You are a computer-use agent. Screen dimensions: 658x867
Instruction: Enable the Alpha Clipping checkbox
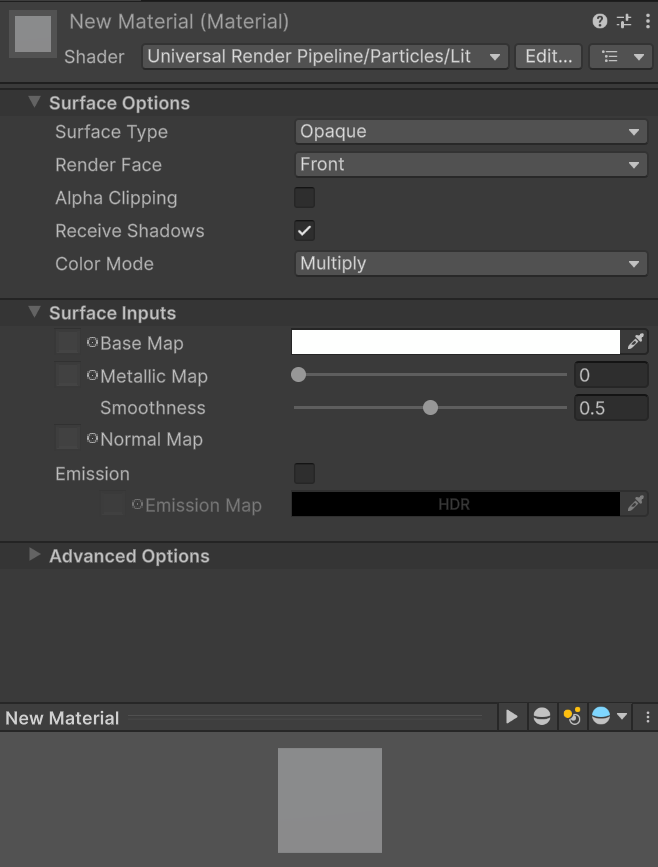click(x=304, y=197)
